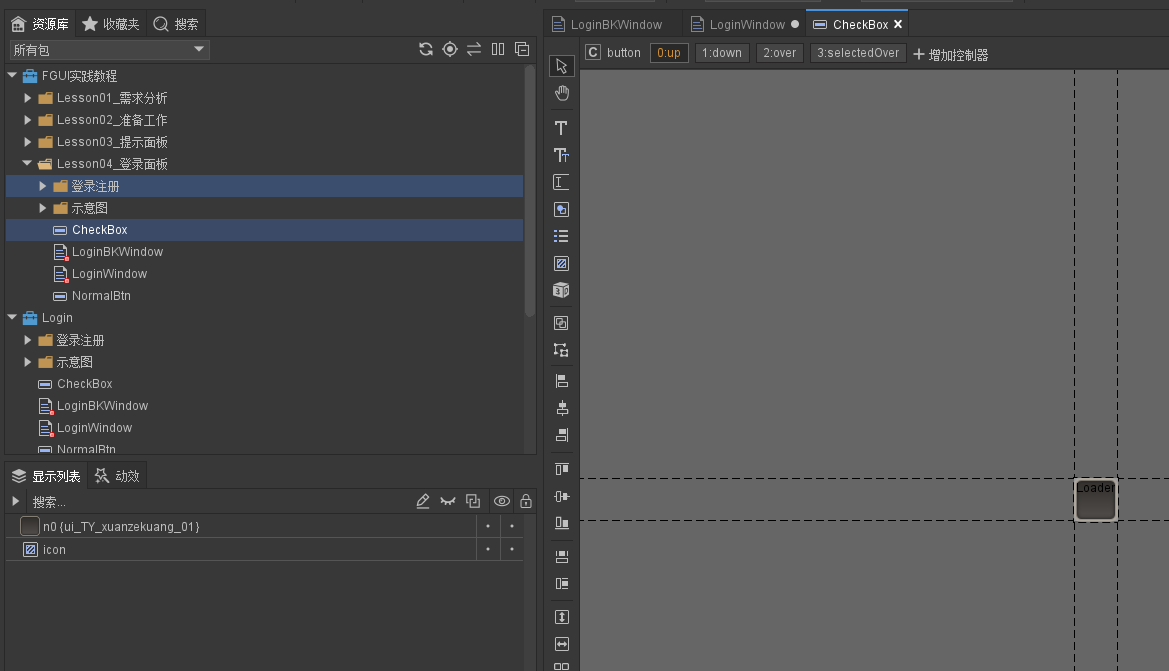Click the locate-in-library target icon
The image size is (1169, 671).
point(450,49)
